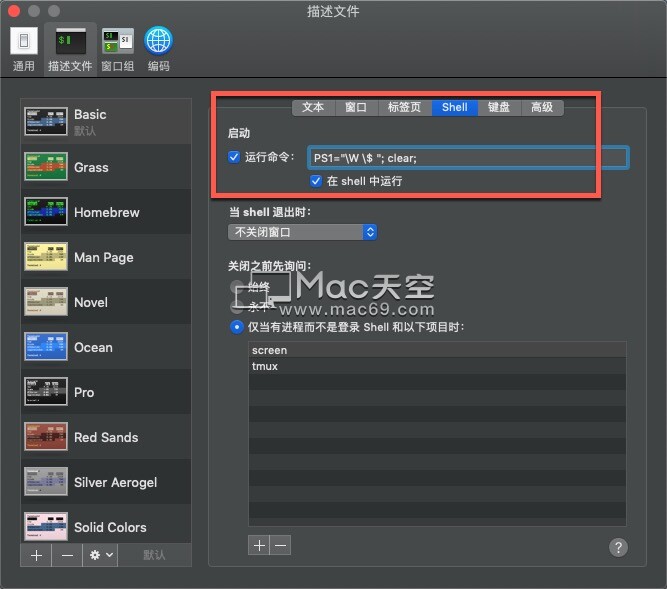Switch to the 高级 tab
Screen dimensions: 667x589
coord(542,107)
